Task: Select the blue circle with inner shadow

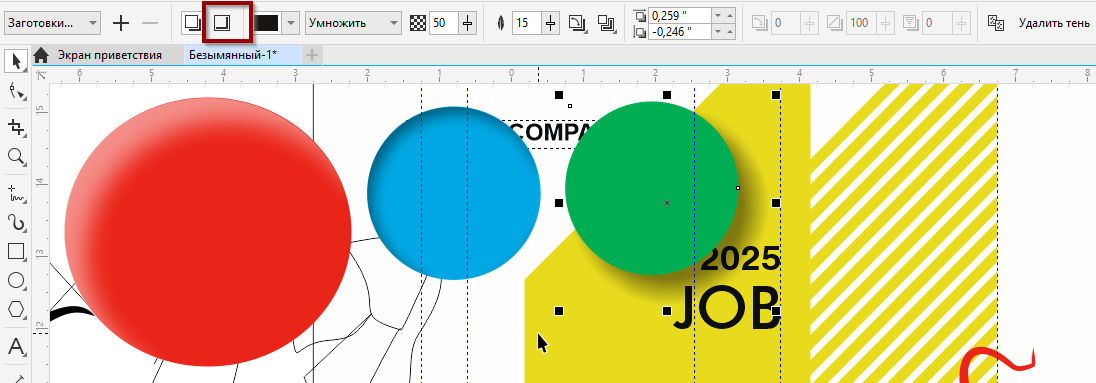Action: pos(454,193)
